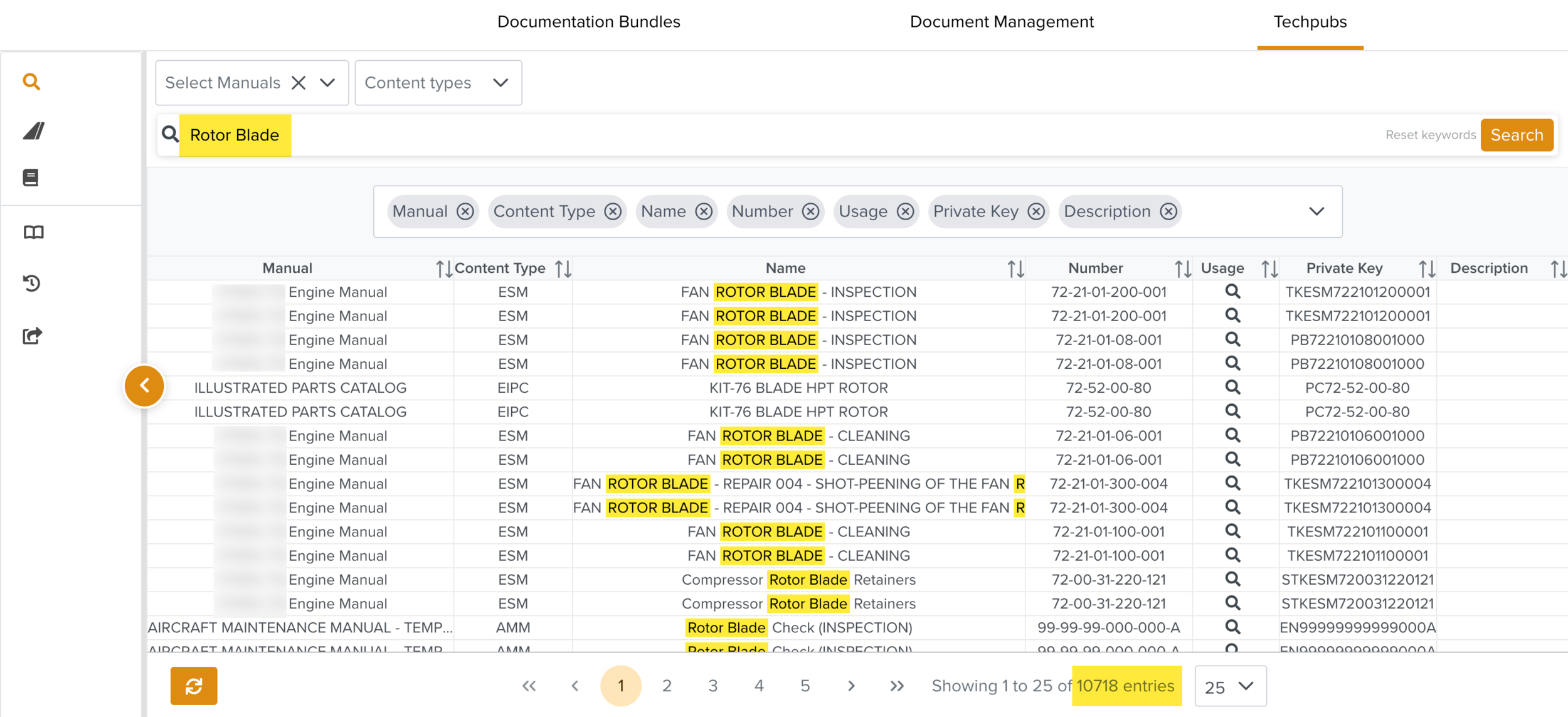Remove the Manual column chip
This screenshot has width=1568, height=717.
(465, 212)
